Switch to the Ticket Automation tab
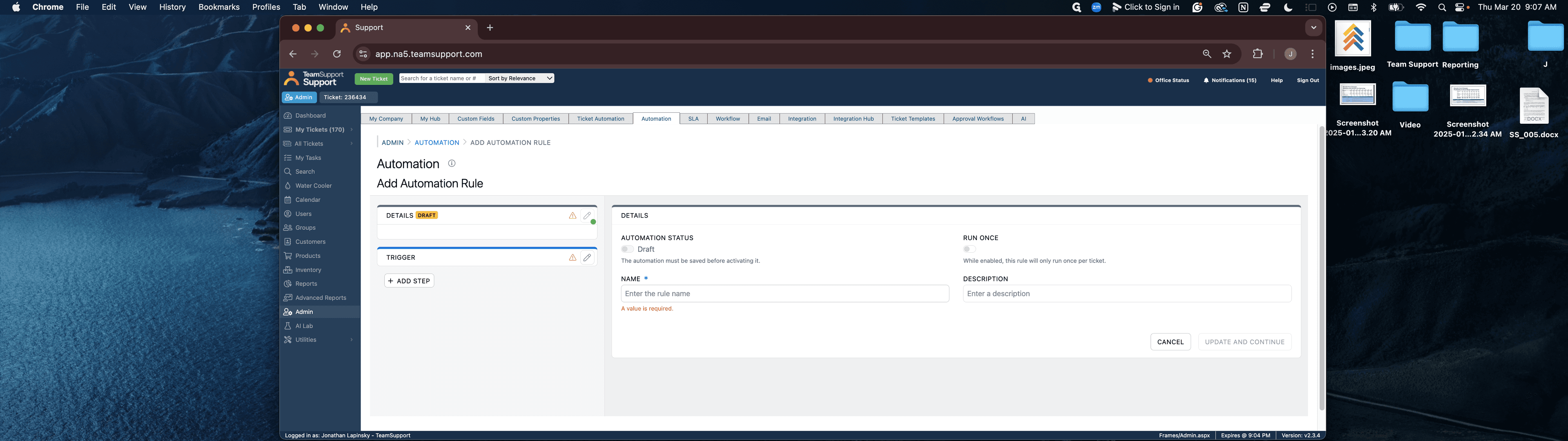Image resolution: width=1568 pixels, height=441 pixels. pos(600,119)
